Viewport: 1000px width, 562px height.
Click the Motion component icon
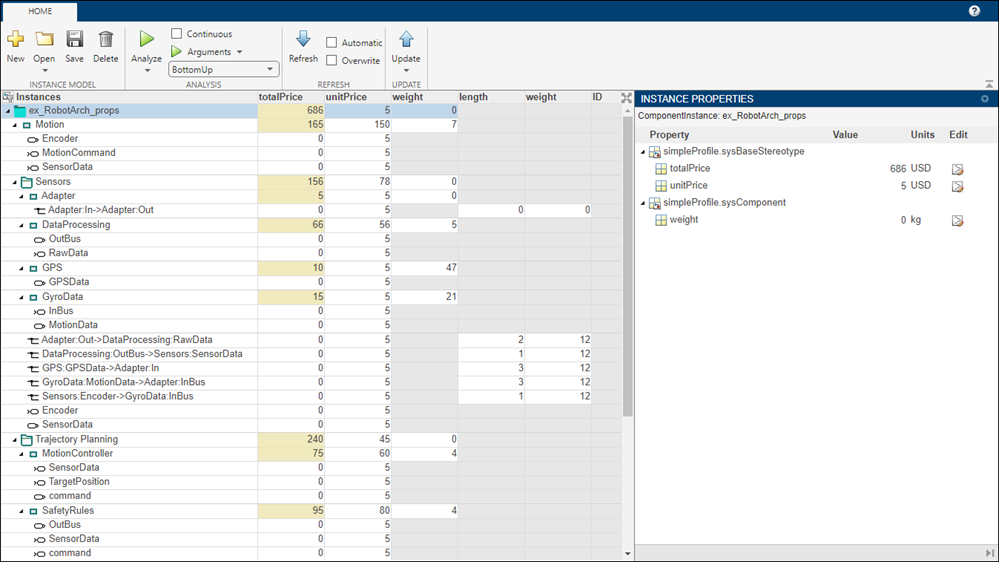[x=27, y=125]
